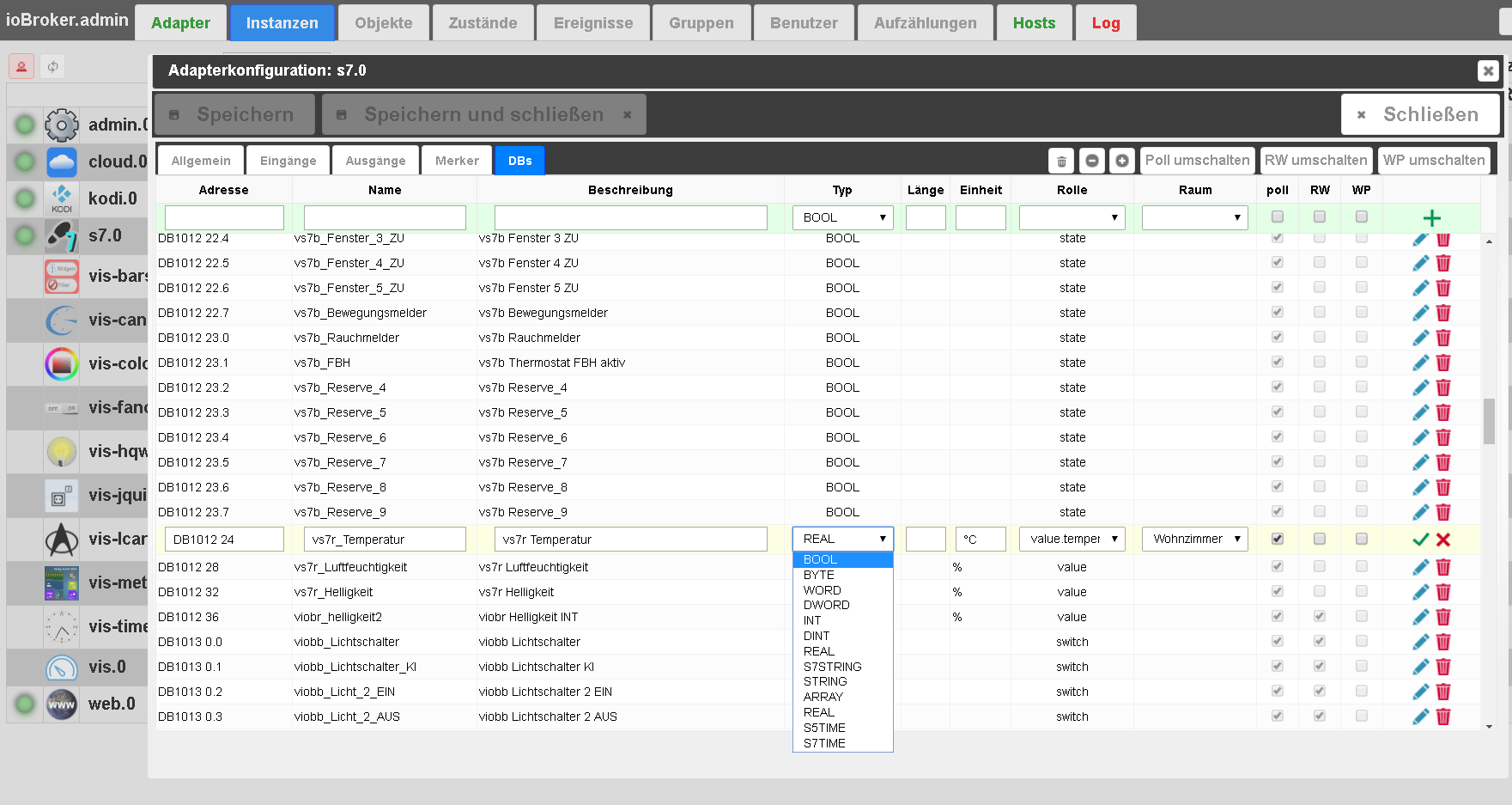Uncheck poll for vs7r_Temperatur row

(1278, 539)
